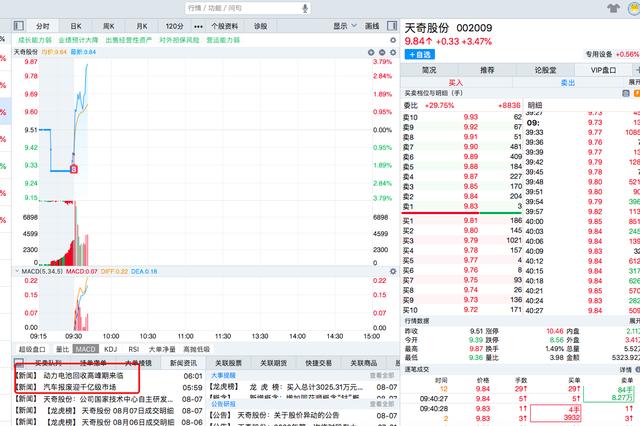Open the 关联商品 tab

(364, 363)
